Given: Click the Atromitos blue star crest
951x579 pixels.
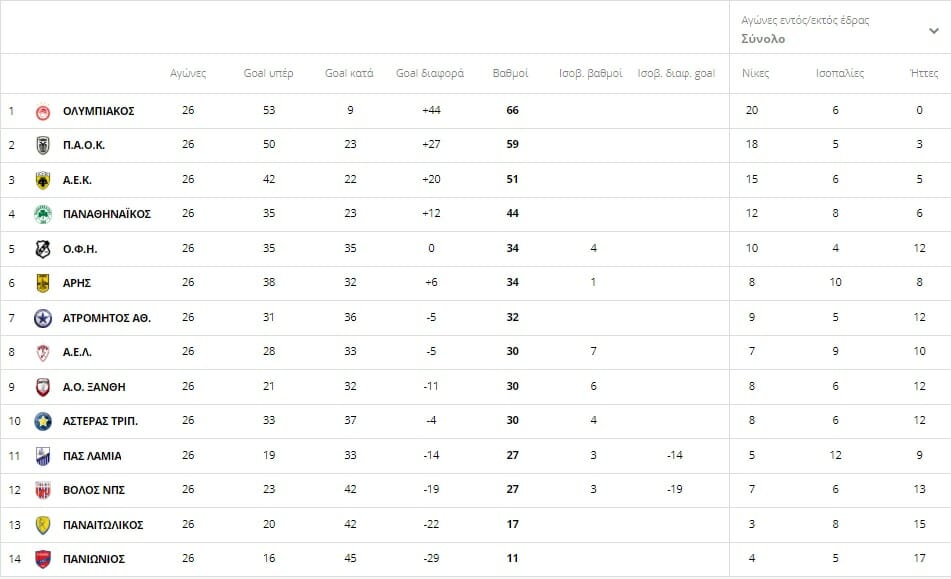Looking at the screenshot, I should (42, 318).
